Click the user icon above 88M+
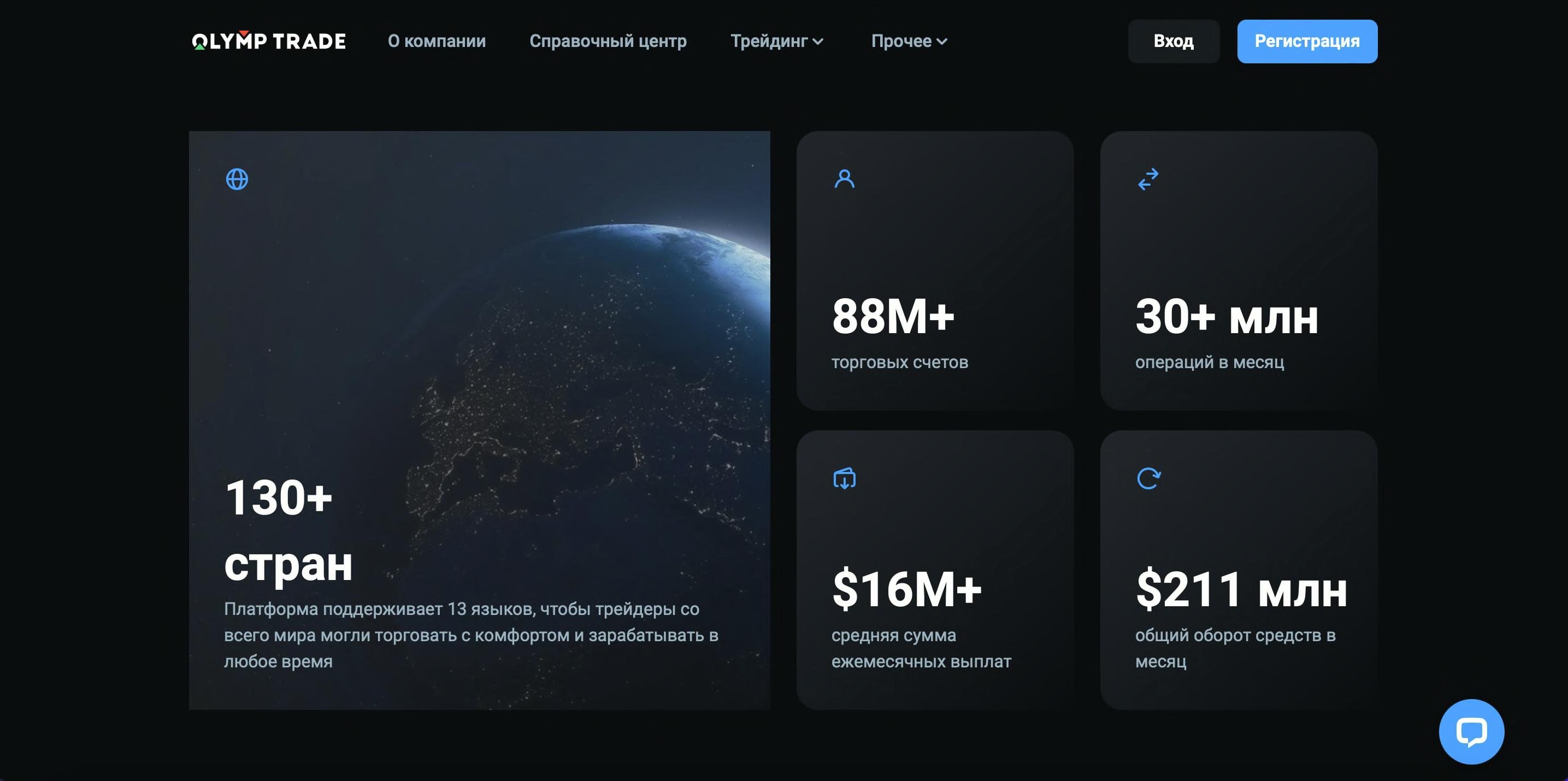Viewport: 1568px width, 781px height. point(844,179)
